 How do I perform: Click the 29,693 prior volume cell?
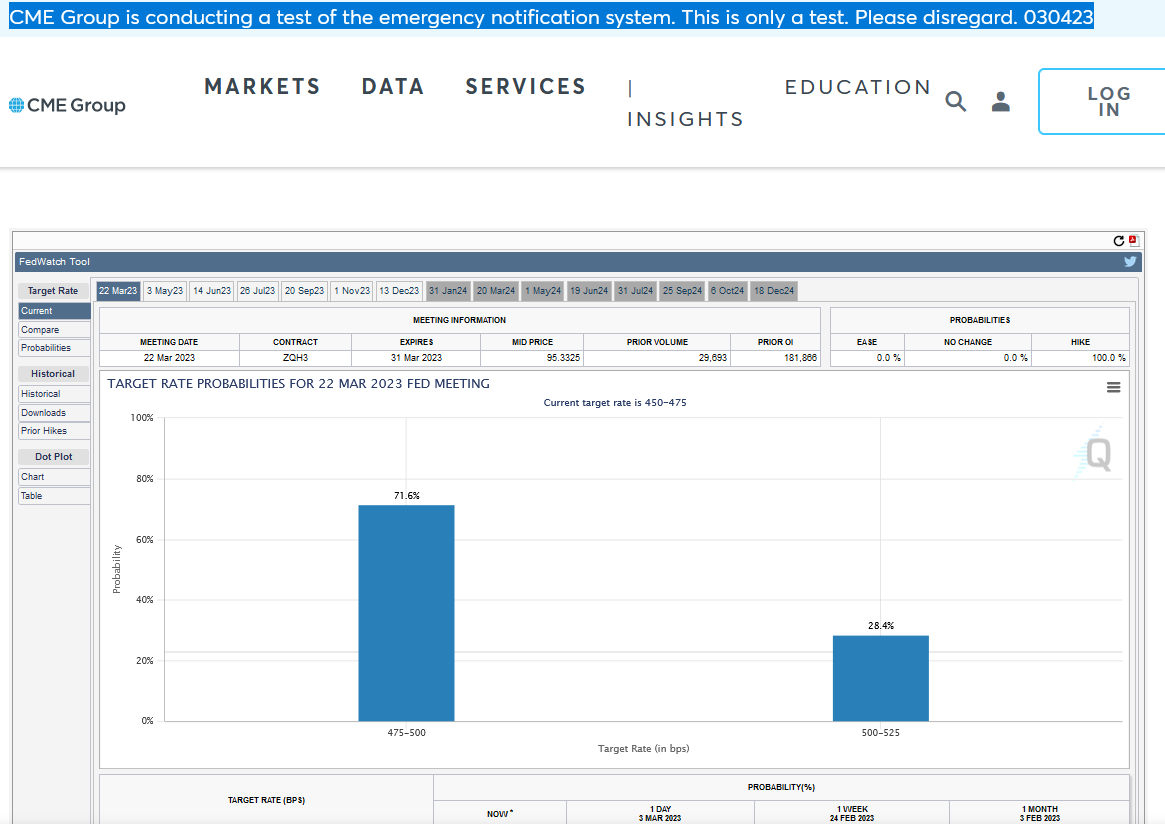coord(657,358)
